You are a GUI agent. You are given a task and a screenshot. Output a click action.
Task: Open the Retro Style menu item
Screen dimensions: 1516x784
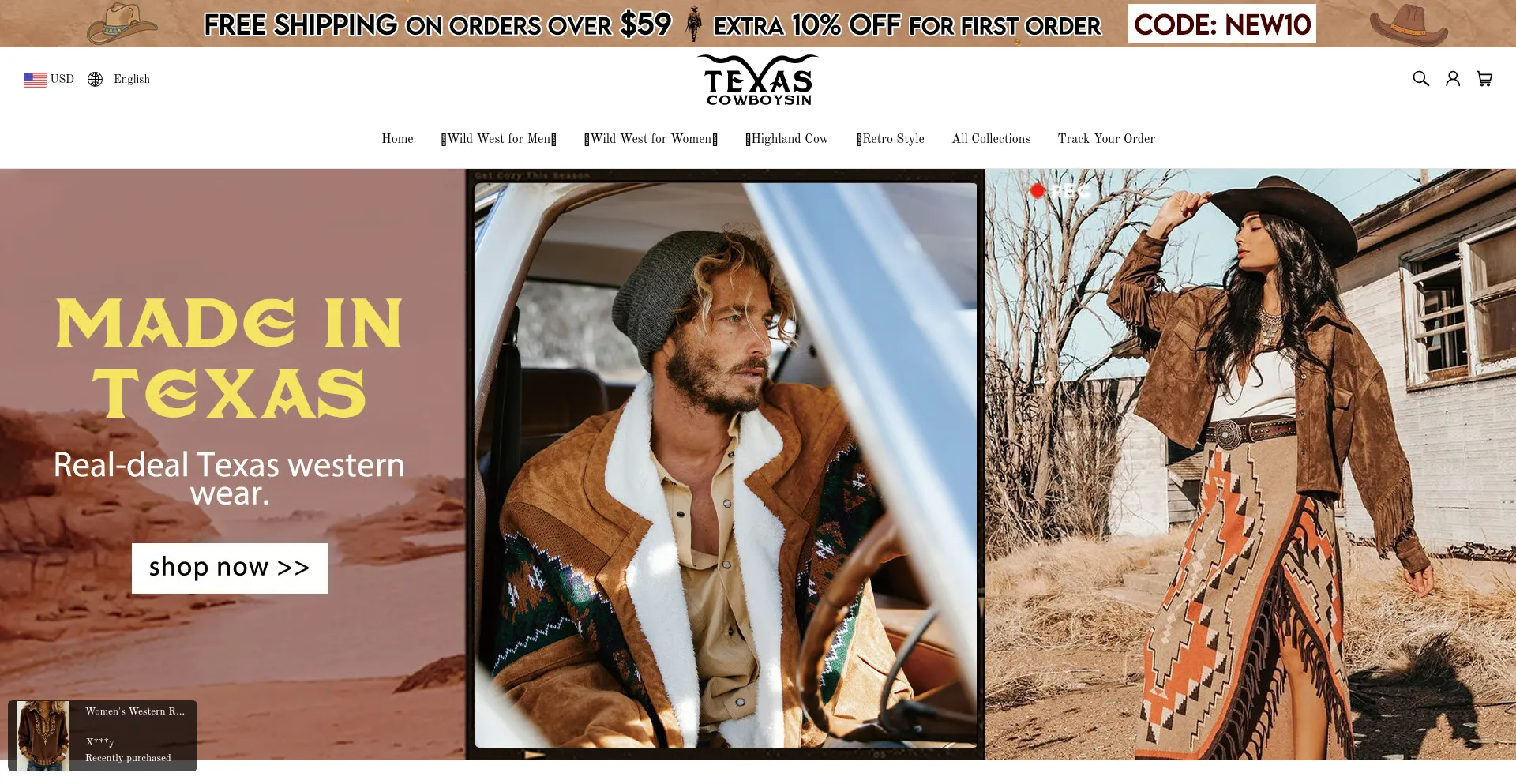(891, 139)
